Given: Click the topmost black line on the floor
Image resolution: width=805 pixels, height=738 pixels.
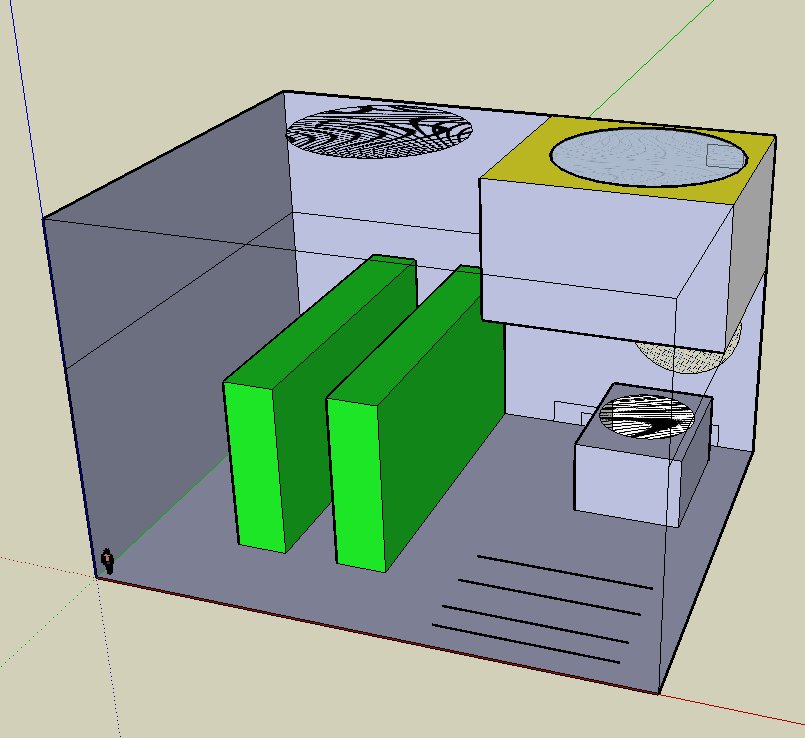Looking at the screenshot, I should pyautogui.click(x=565, y=572).
